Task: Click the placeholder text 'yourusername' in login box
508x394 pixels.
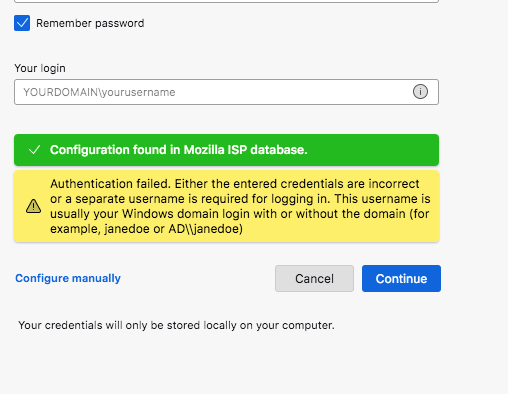Action: (x=138, y=92)
